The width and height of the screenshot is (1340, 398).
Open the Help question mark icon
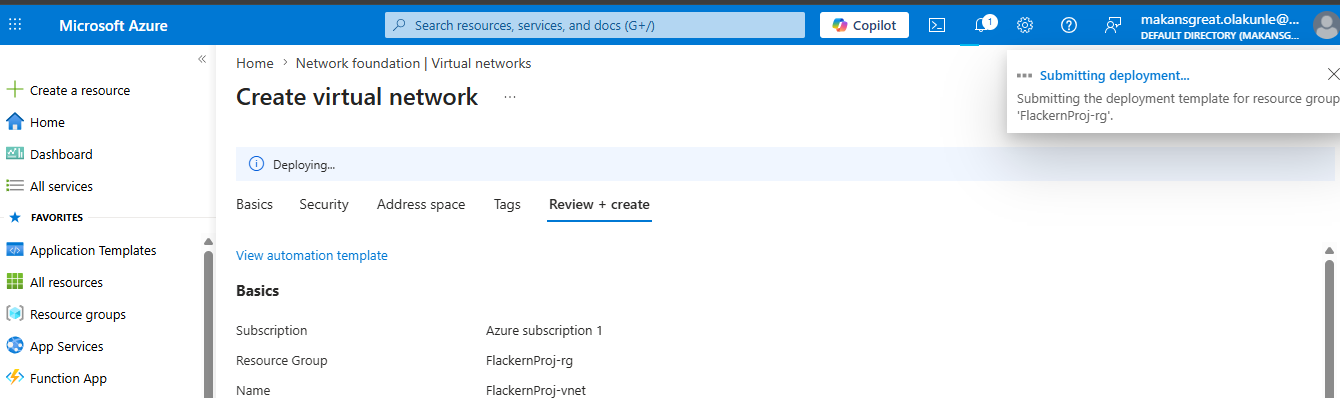1069,25
